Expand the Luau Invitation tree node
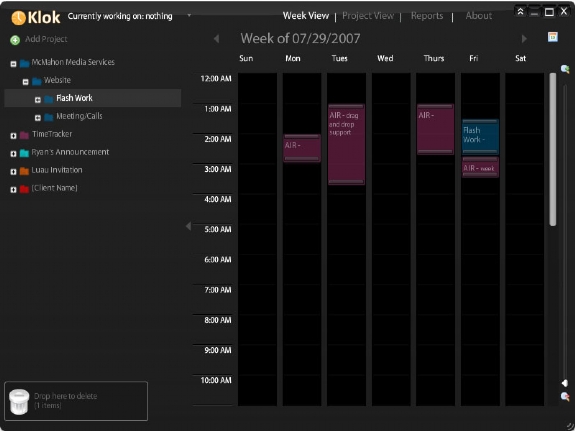Viewport: 575px width, 431px height. pyautogui.click(x=14, y=172)
